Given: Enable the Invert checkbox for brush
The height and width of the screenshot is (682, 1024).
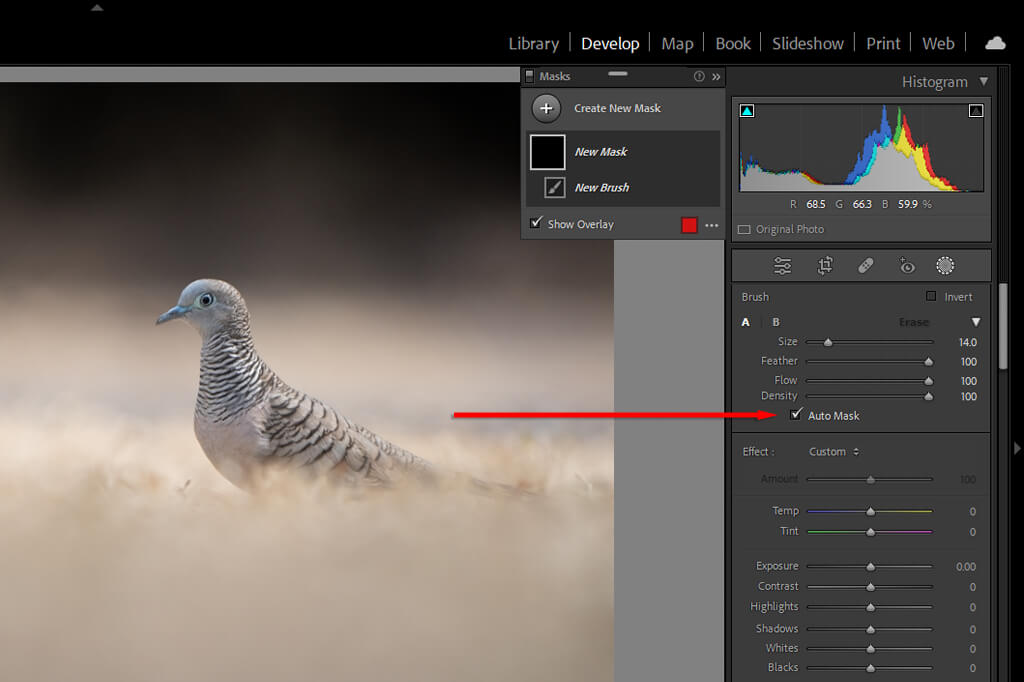Looking at the screenshot, I should (931, 297).
